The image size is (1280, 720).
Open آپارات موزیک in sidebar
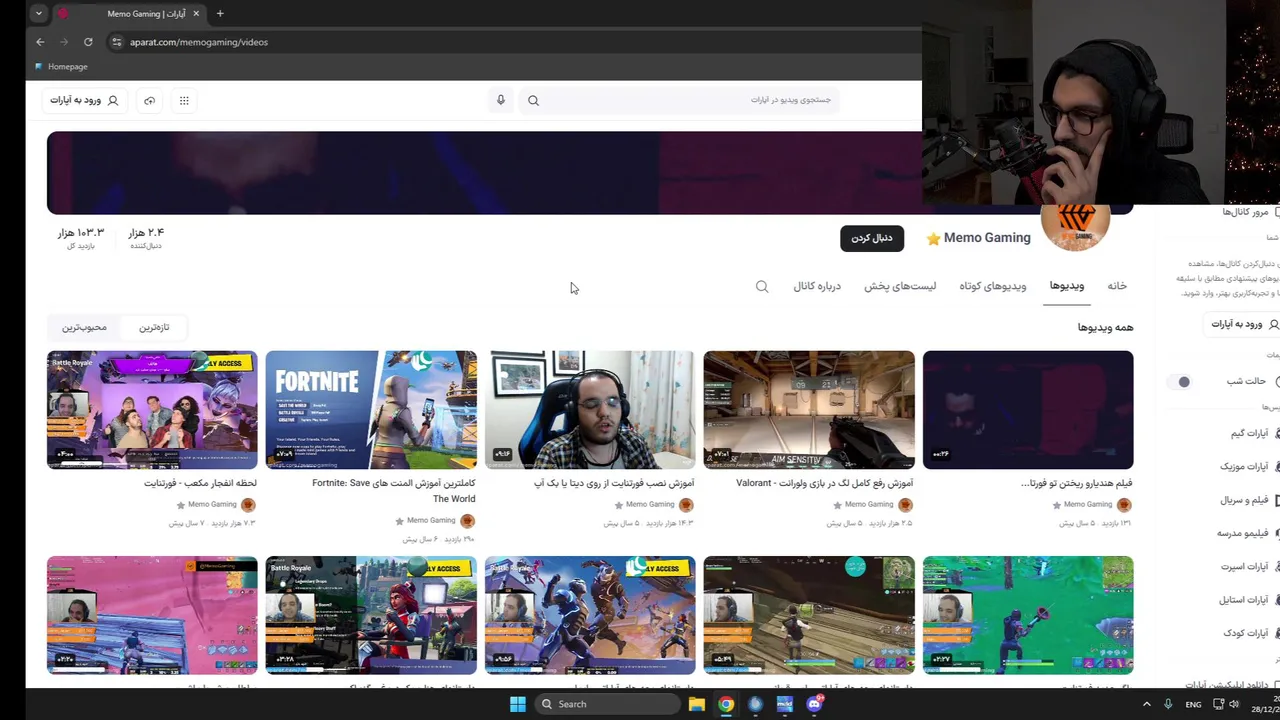[1250, 466]
